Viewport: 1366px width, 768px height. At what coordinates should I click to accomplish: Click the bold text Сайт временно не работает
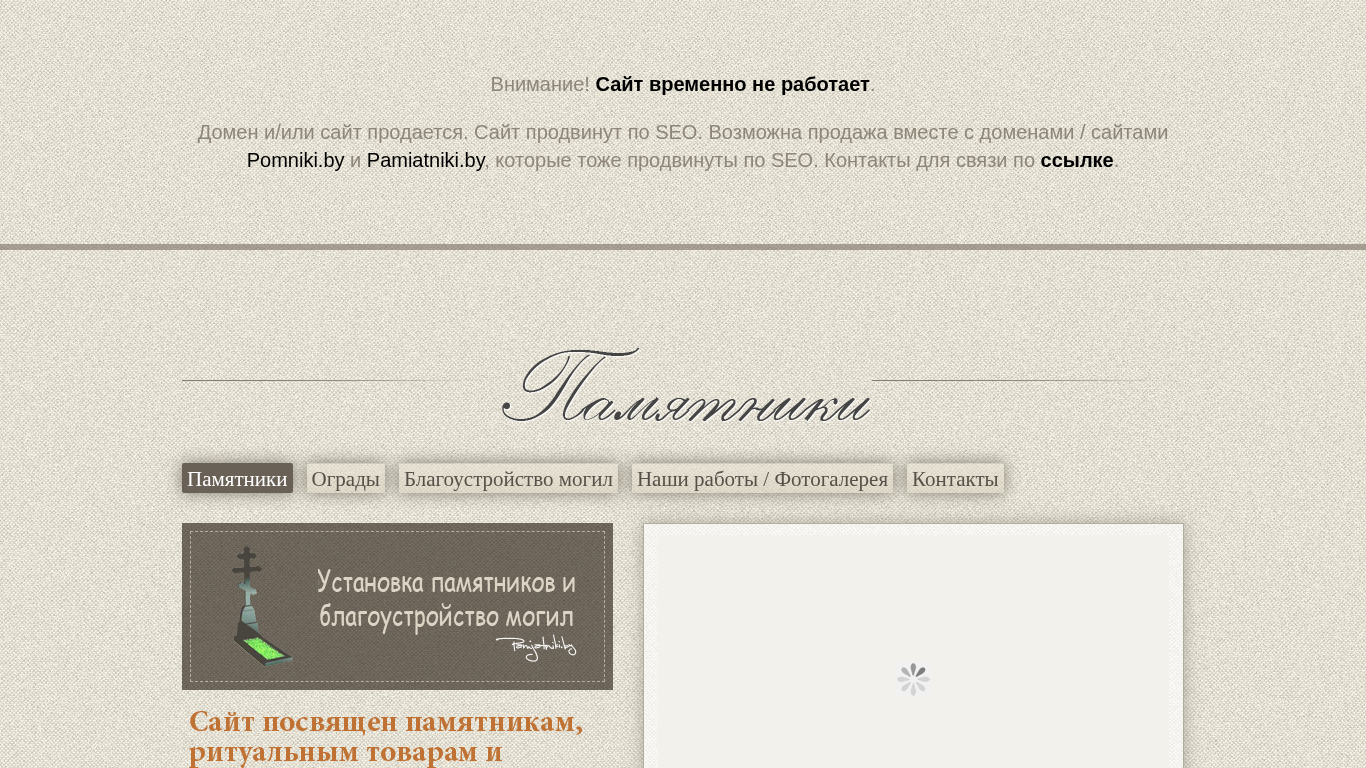point(732,84)
